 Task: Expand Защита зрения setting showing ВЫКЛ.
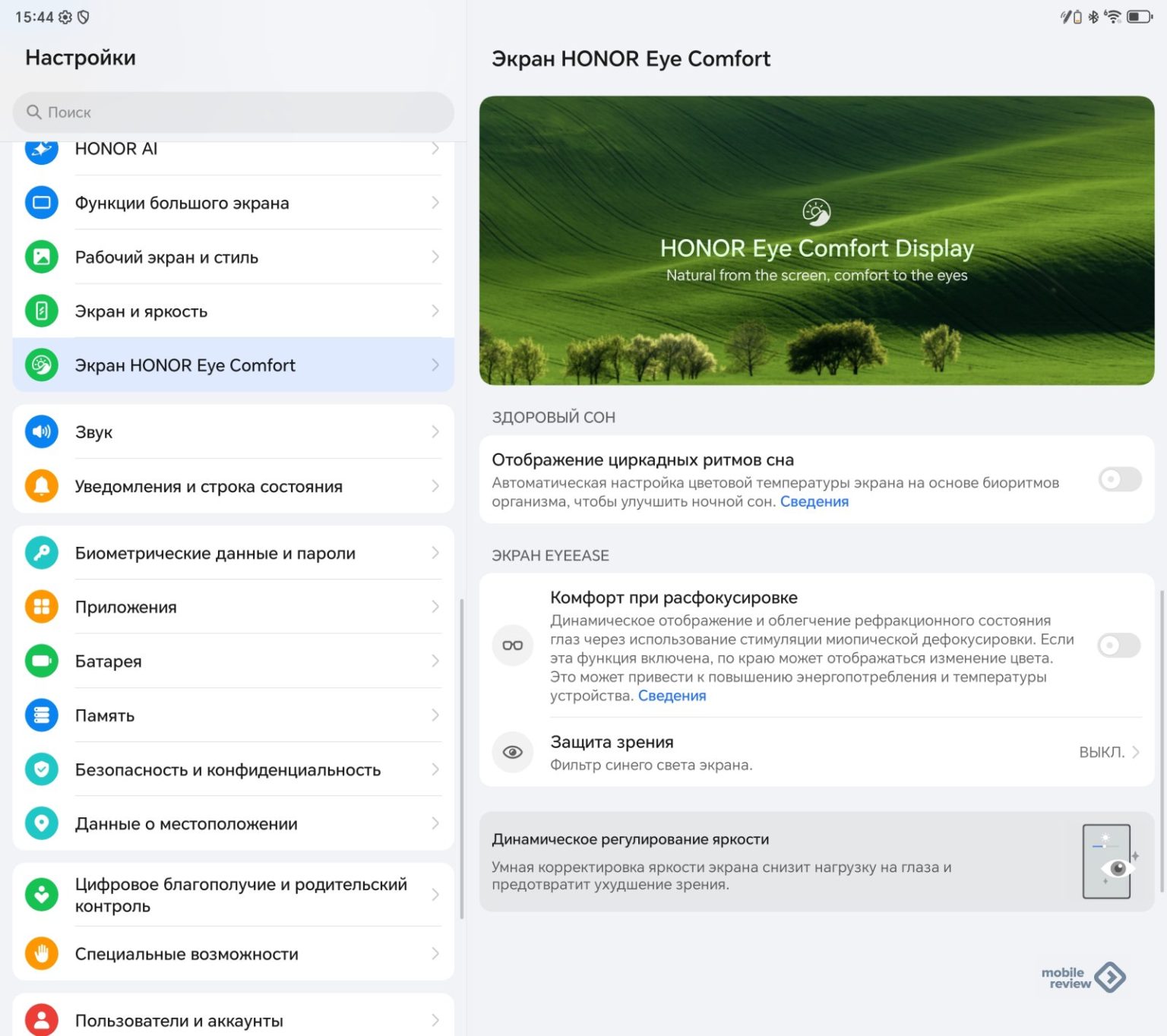pos(1108,752)
